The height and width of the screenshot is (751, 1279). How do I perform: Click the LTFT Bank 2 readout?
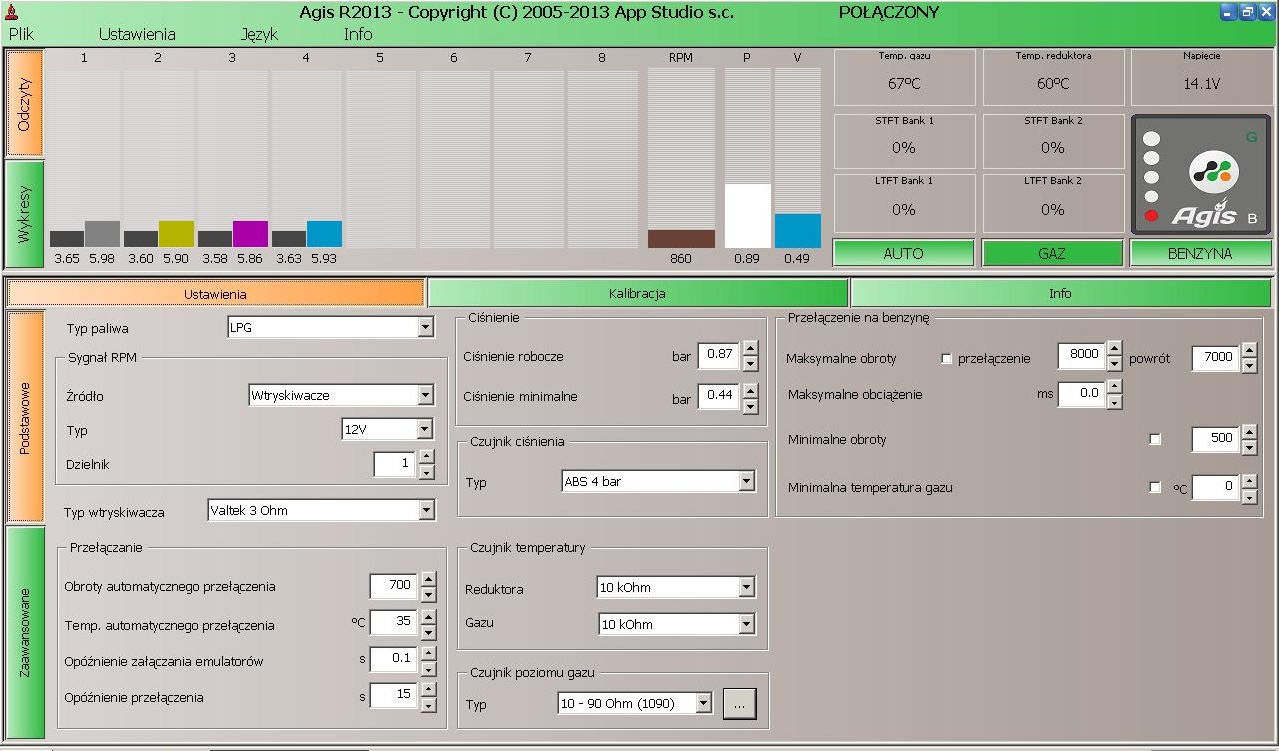click(1053, 203)
